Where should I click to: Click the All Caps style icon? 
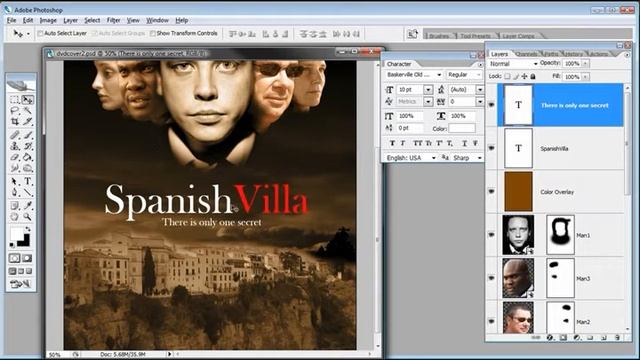point(418,143)
